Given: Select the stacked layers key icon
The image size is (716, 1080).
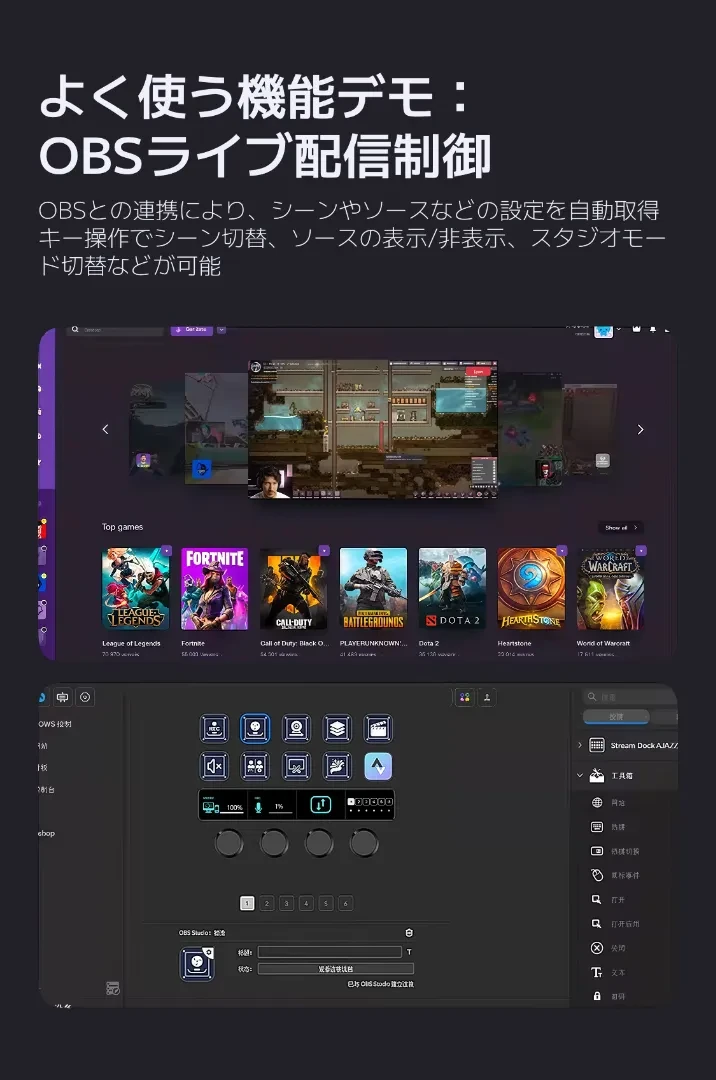Looking at the screenshot, I should pos(337,728).
